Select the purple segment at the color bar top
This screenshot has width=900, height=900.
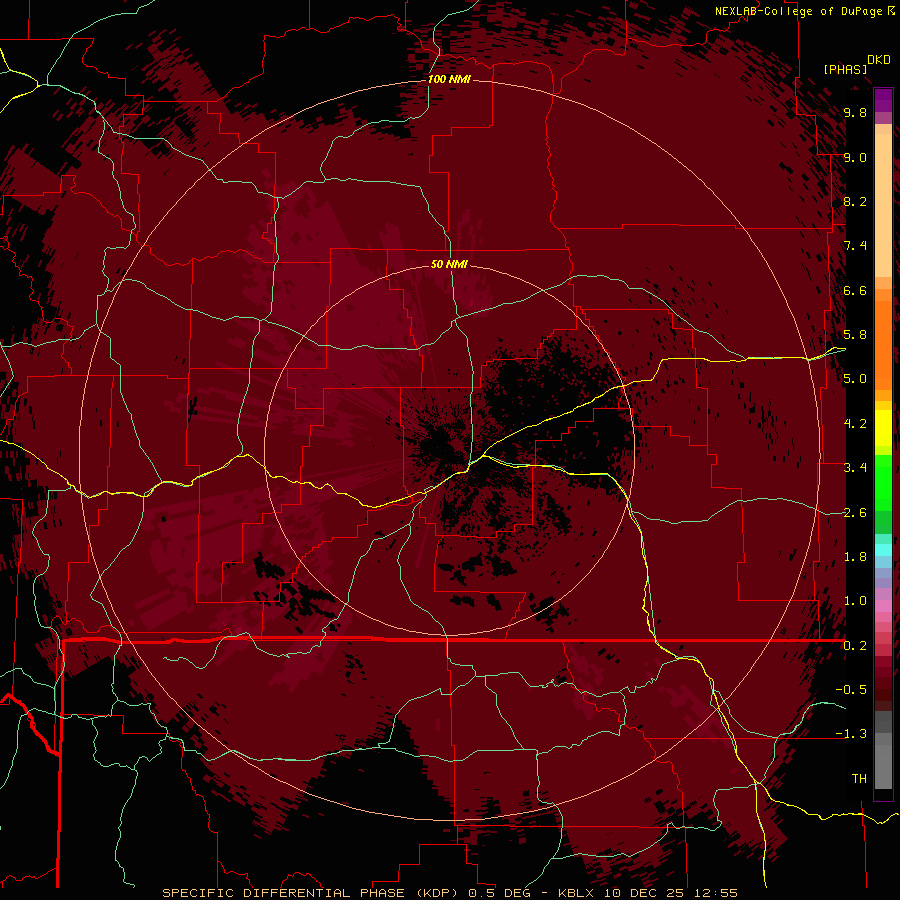tap(883, 100)
